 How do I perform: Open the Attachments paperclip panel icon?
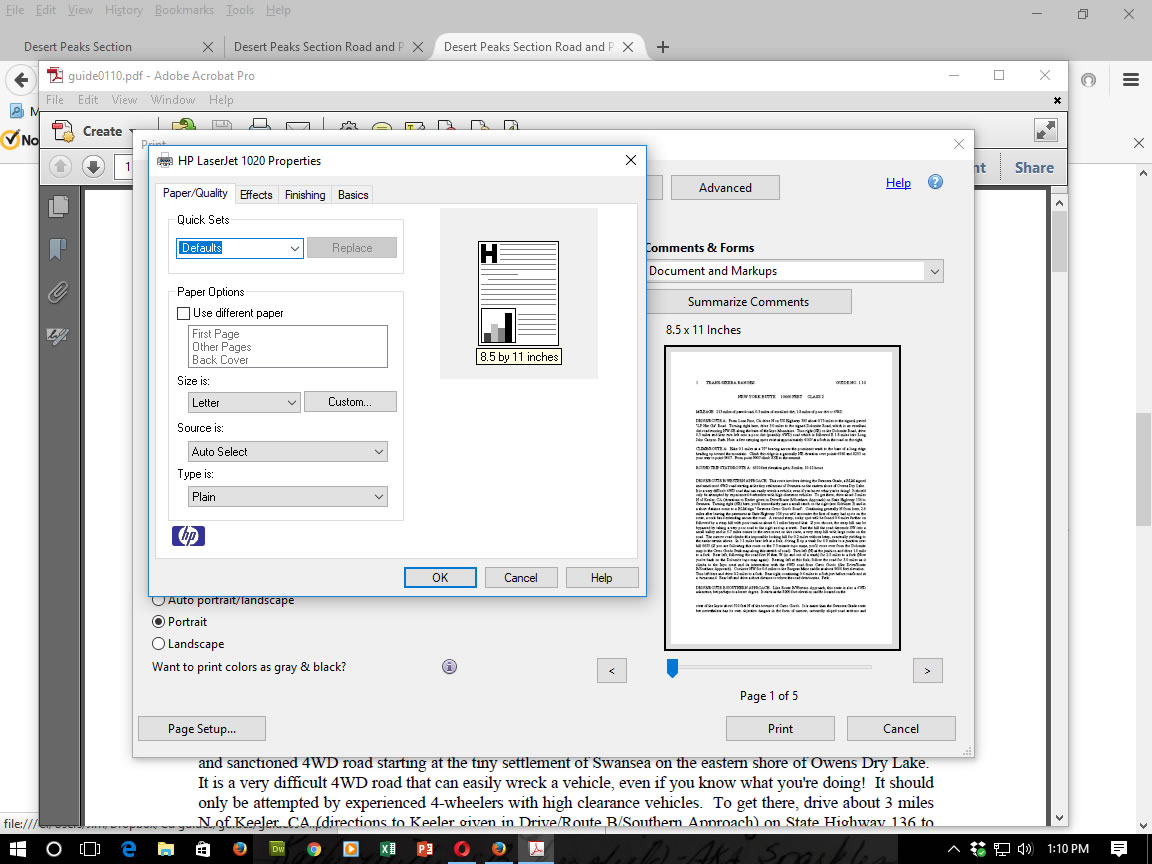click(x=58, y=292)
